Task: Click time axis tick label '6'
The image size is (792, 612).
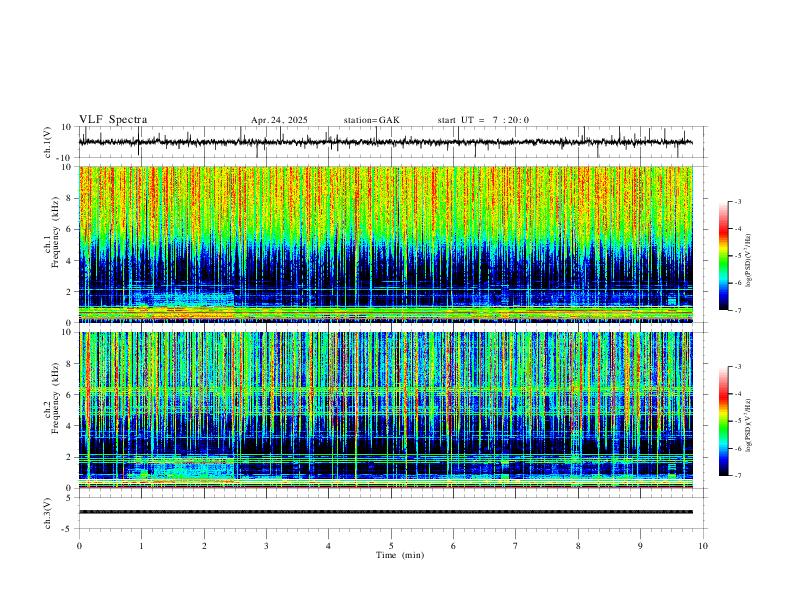Action: 453,546
